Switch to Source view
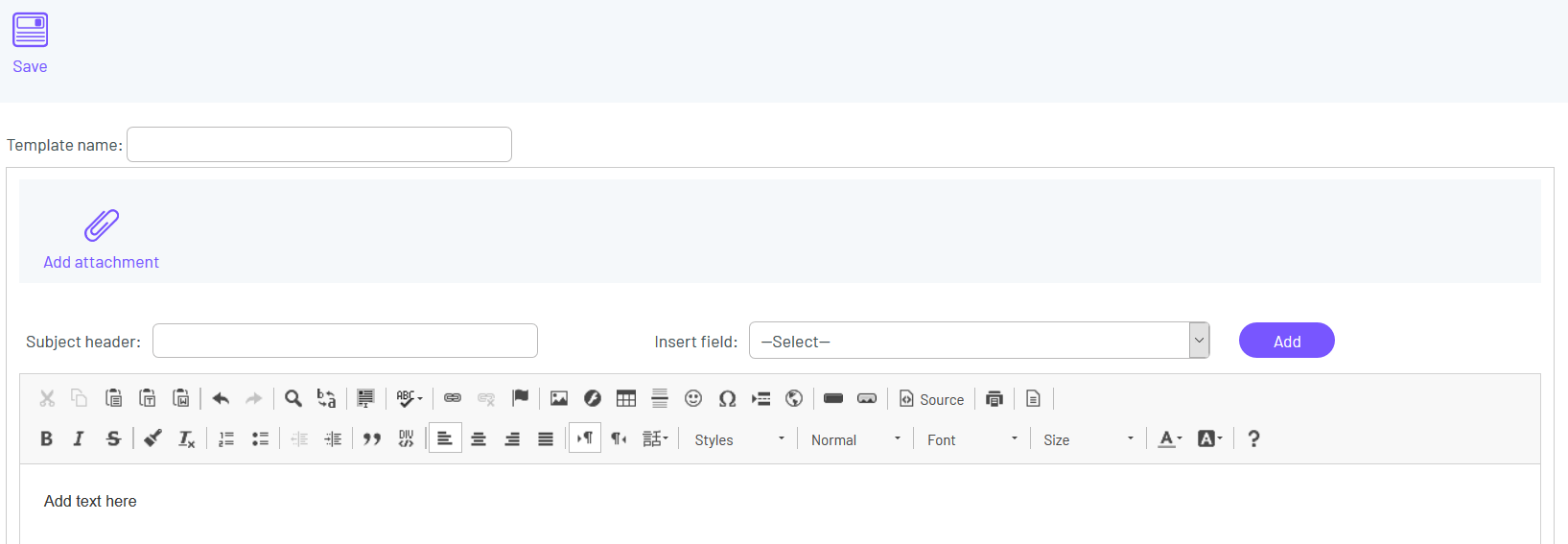Viewport: 1568px width, 544px height. point(931,399)
